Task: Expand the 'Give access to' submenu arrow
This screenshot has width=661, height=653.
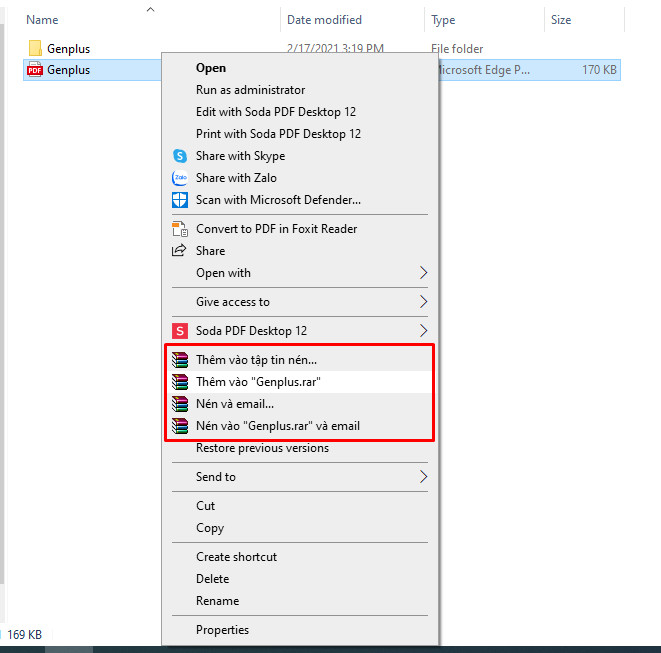Action: click(423, 302)
